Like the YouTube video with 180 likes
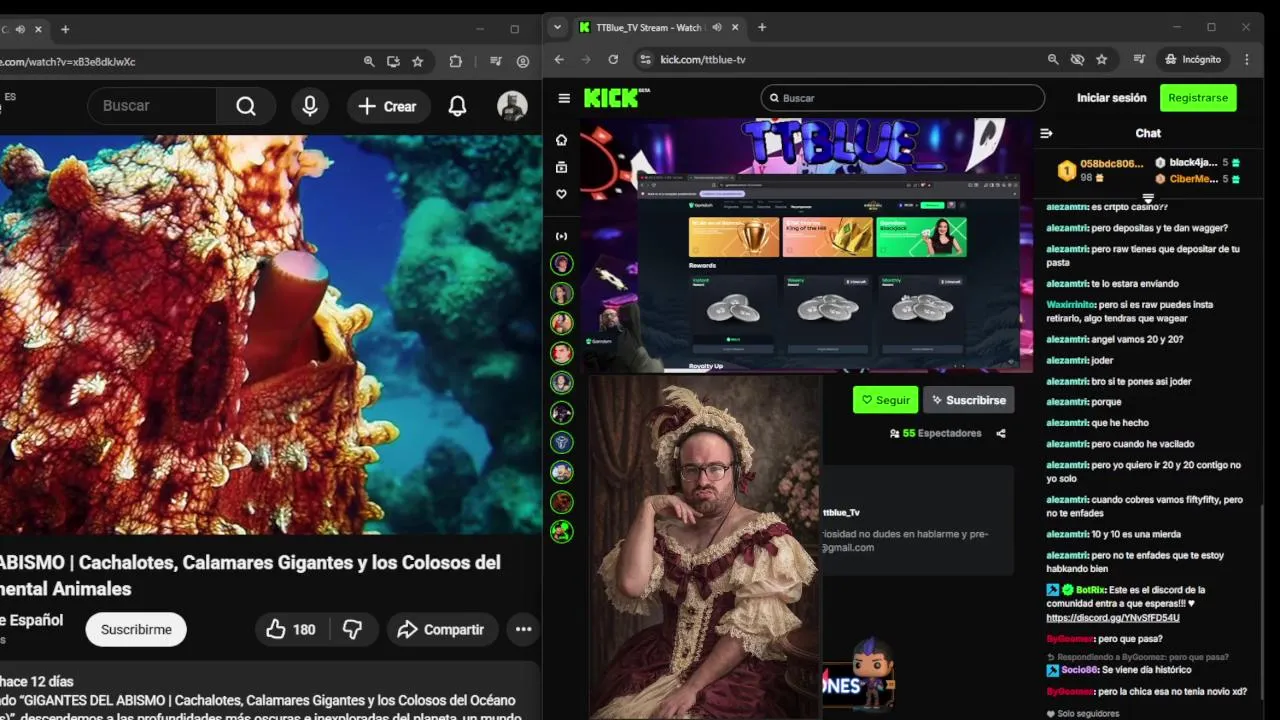The width and height of the screenshot is (1280, 720). [x=291, y=629]
